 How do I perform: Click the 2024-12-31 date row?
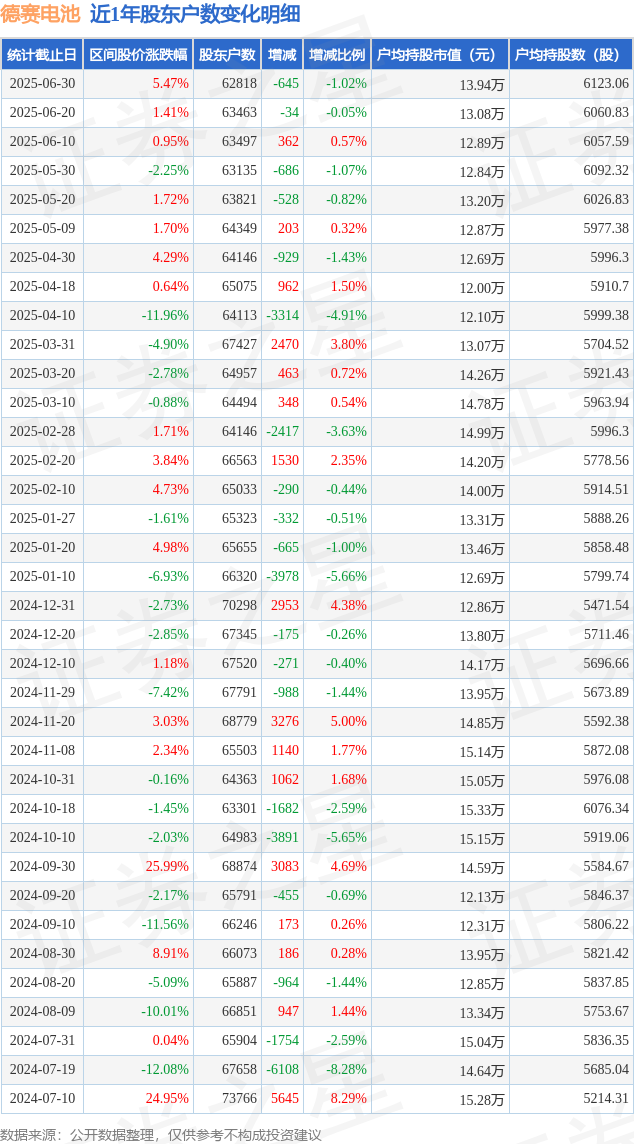[x=317, y=606]
